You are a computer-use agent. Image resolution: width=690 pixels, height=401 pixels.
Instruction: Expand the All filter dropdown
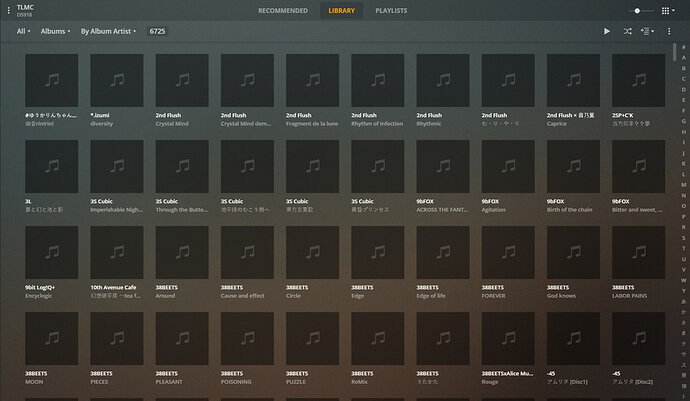pos(23,31)
